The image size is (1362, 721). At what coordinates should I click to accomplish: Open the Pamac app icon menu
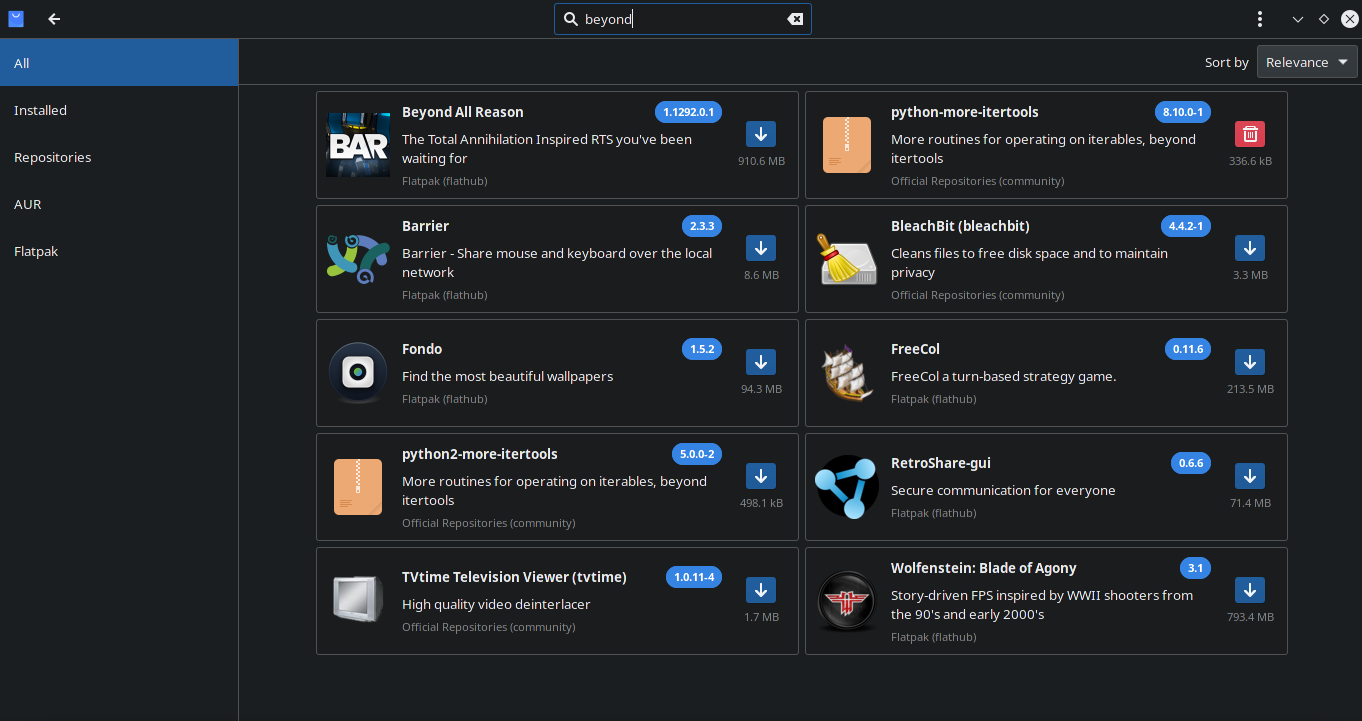pos(16,19)
